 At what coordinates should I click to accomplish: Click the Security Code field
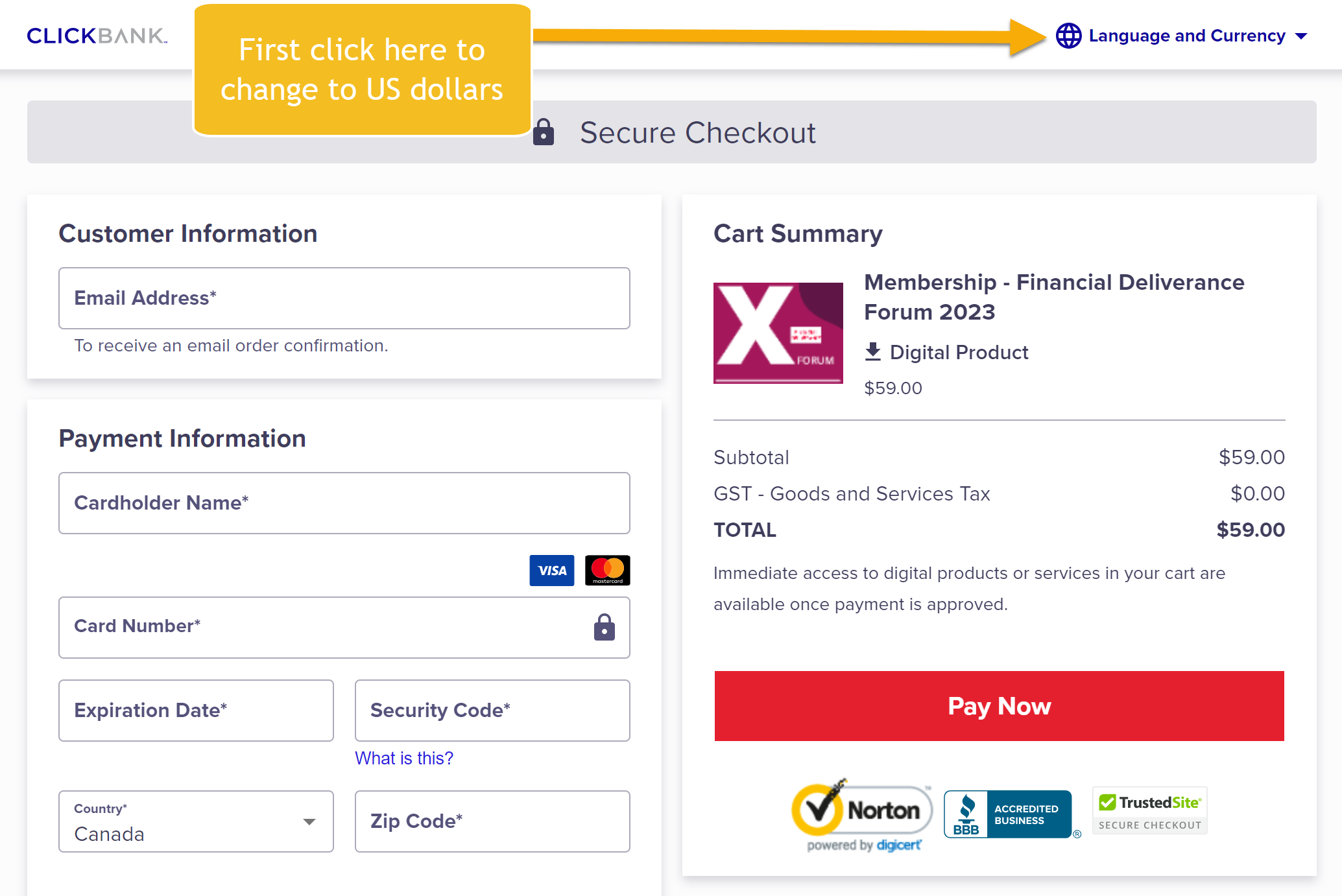[x=492, y=711]
